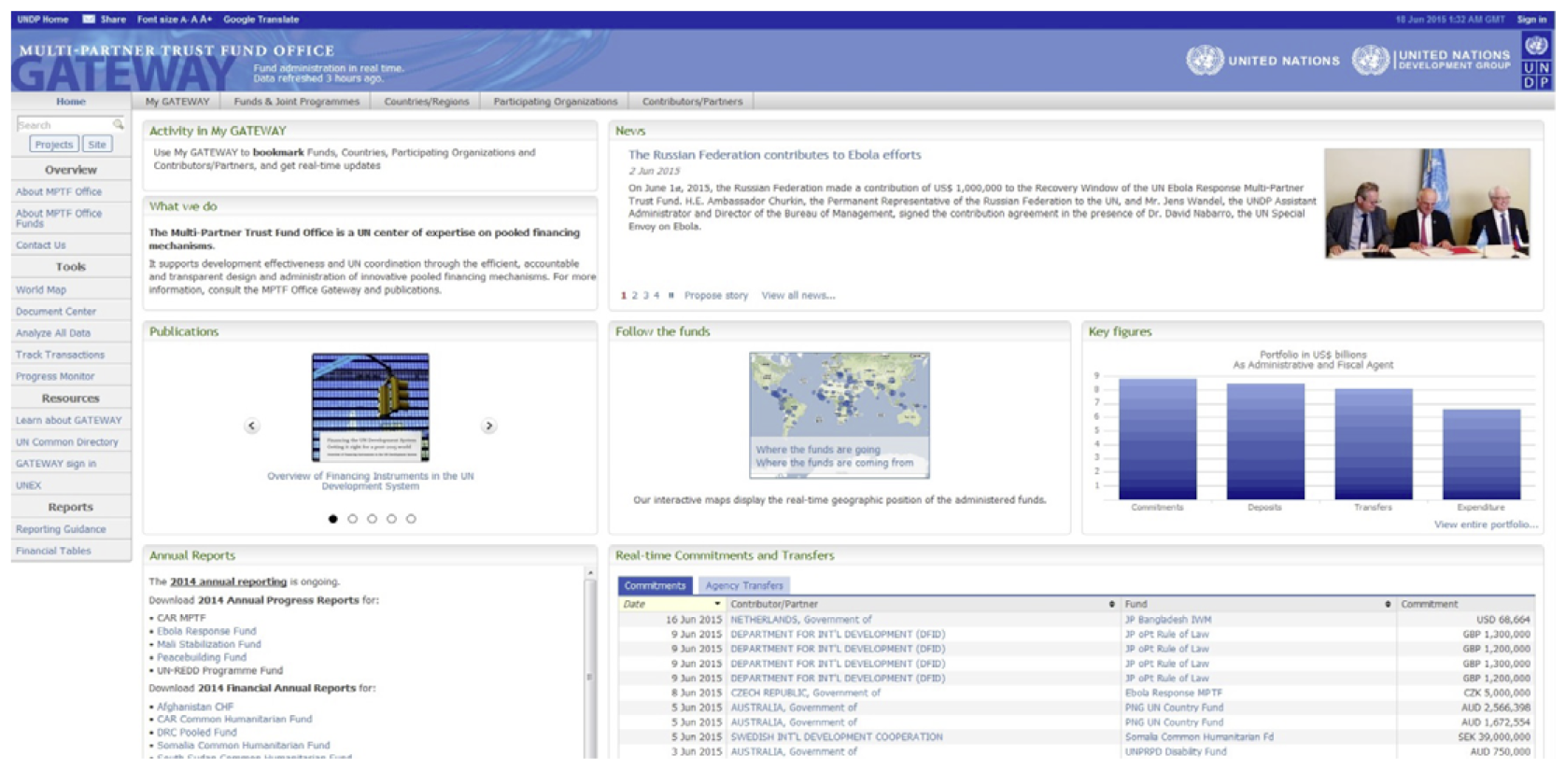The image size is (1566, 784).
Task: Click the Site search button
Action: tap(97, 145)
